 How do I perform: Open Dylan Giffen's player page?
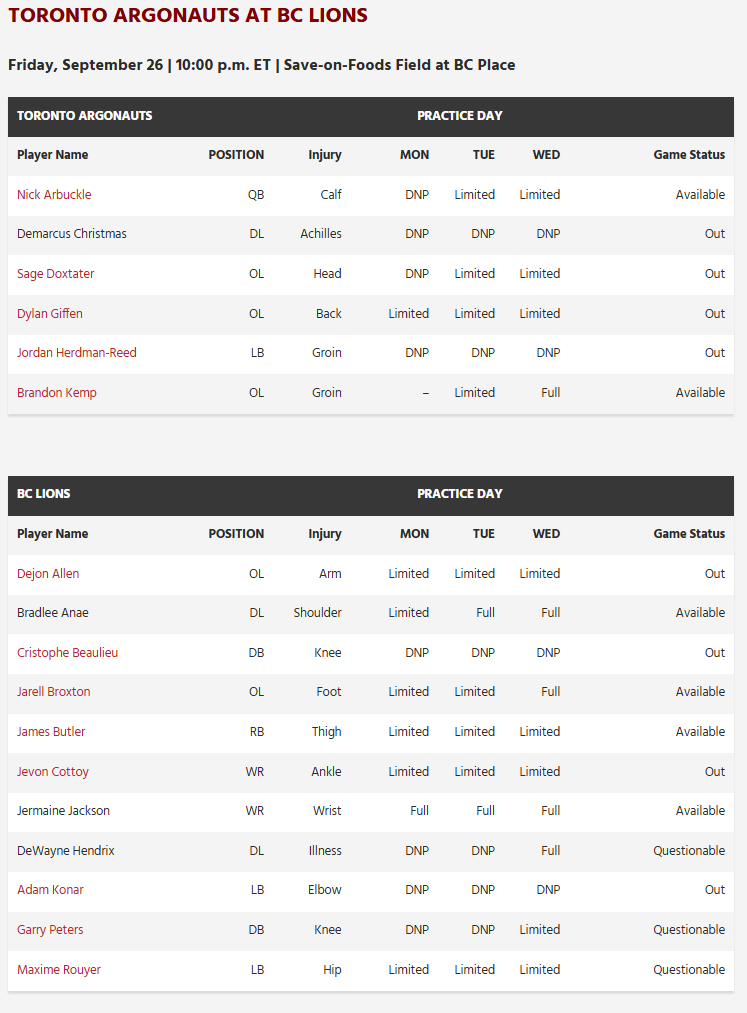pyautogui.click(x=50, y=314)
